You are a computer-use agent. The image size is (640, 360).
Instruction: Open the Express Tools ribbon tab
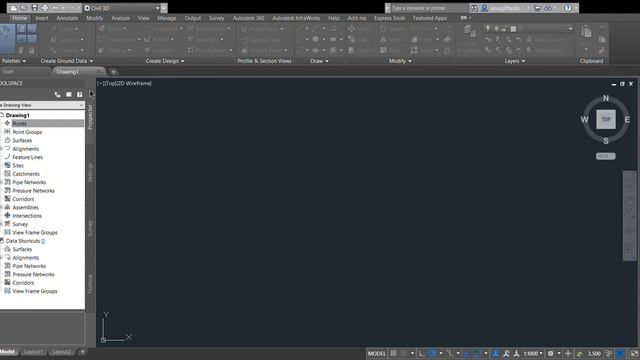389,18
